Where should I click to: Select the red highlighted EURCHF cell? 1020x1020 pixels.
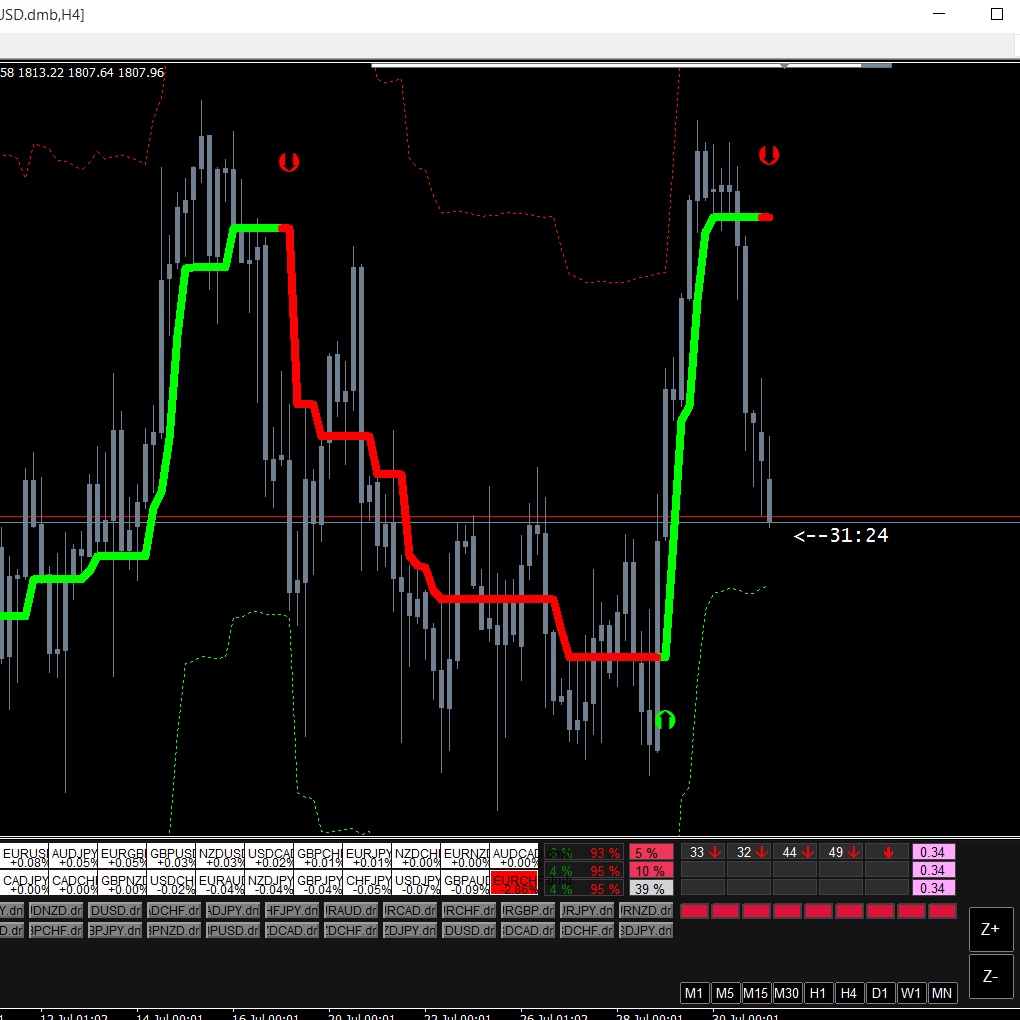[514, 882]
